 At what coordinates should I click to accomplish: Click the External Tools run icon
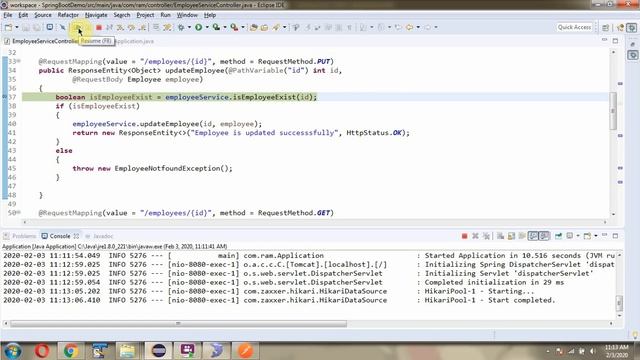tap(234, 27)
